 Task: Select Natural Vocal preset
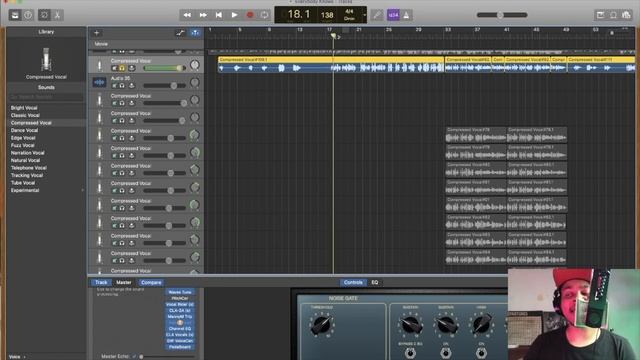coord(25,160)
